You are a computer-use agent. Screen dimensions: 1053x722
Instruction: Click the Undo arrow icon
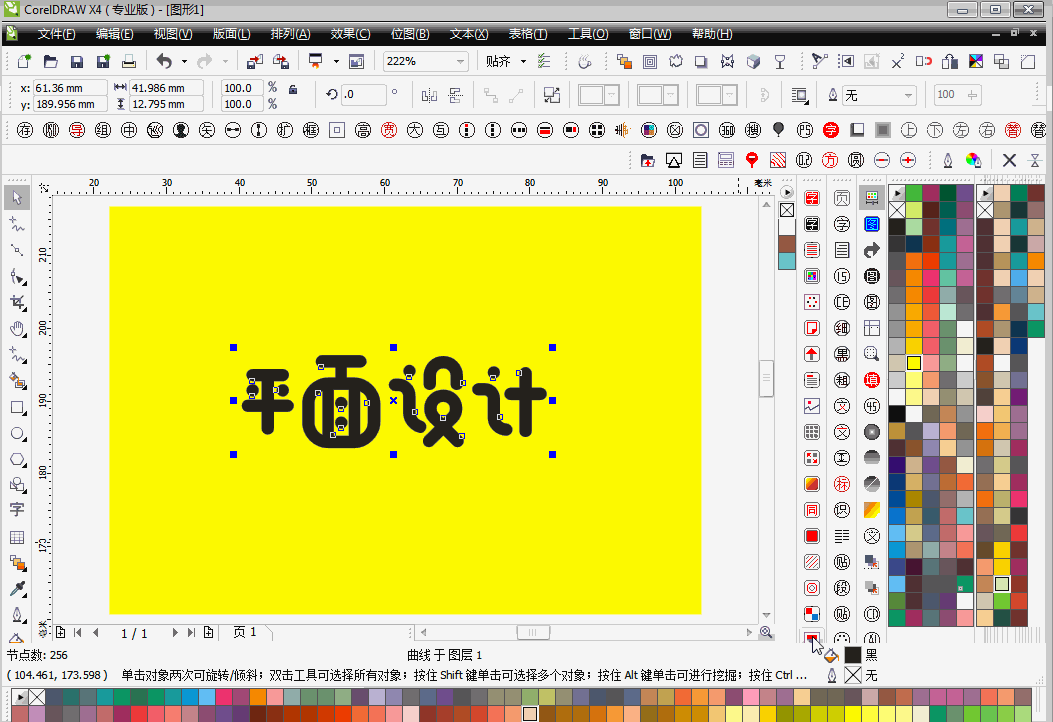(x=164, y=62)
